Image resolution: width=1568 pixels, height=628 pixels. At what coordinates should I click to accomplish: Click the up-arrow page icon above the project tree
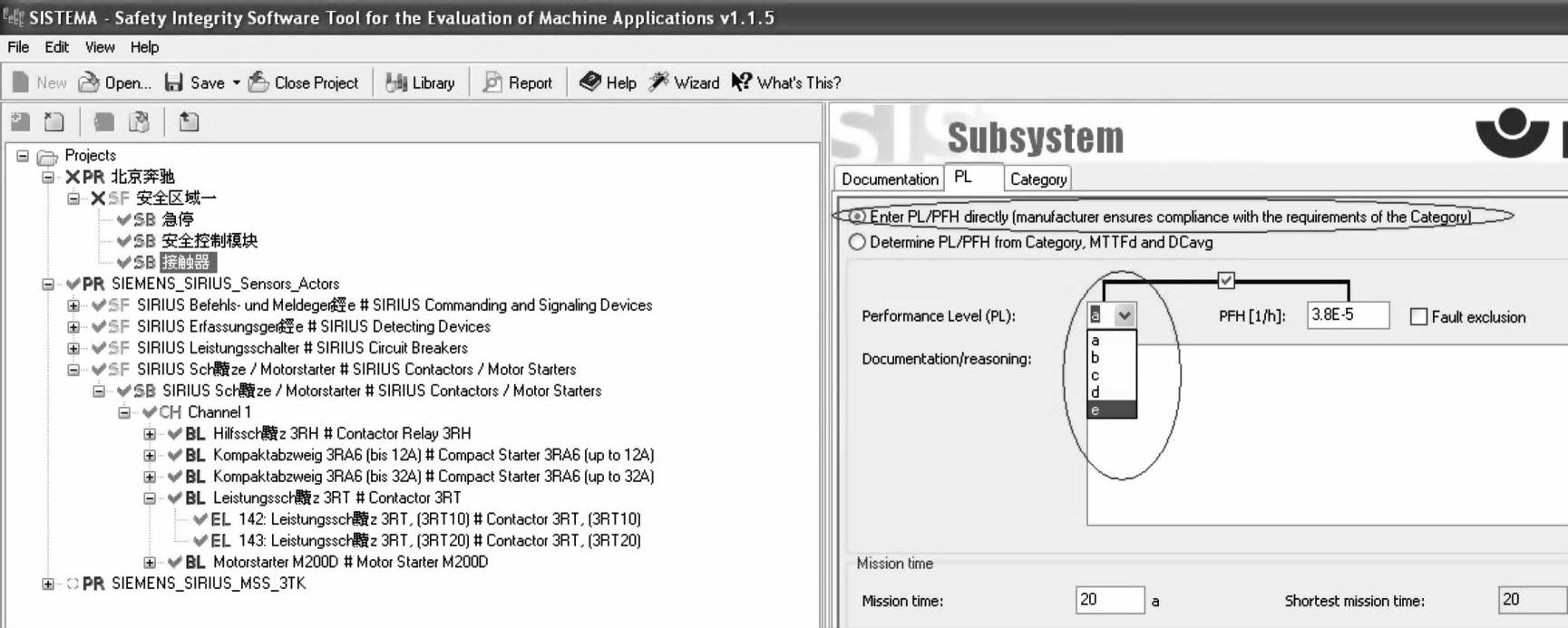[189, 121]
